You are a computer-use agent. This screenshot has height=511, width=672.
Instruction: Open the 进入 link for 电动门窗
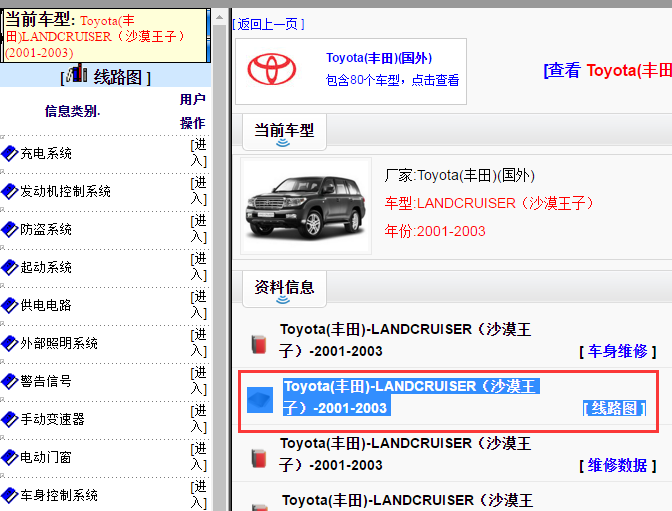(198, 457)
